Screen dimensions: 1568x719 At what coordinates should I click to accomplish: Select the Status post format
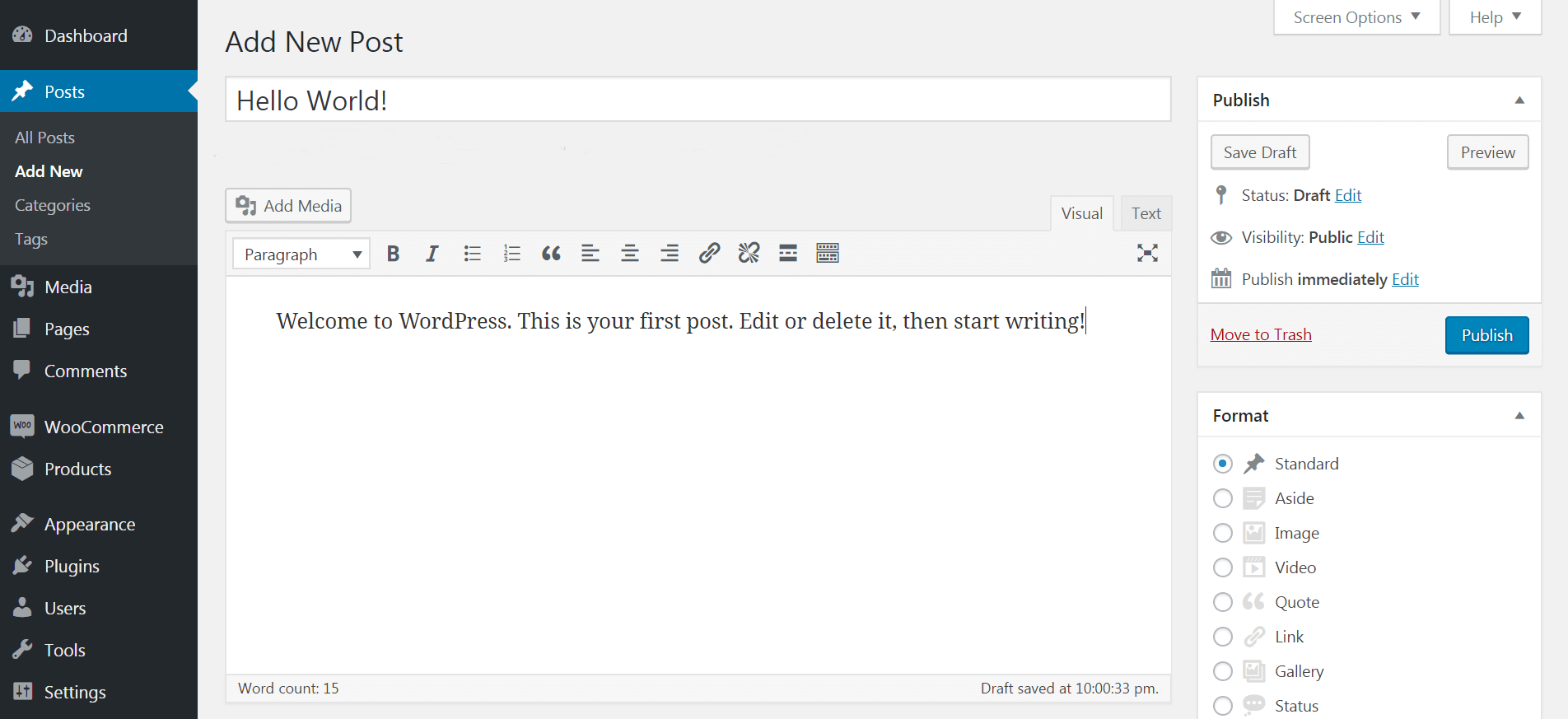coord(1223,706)
